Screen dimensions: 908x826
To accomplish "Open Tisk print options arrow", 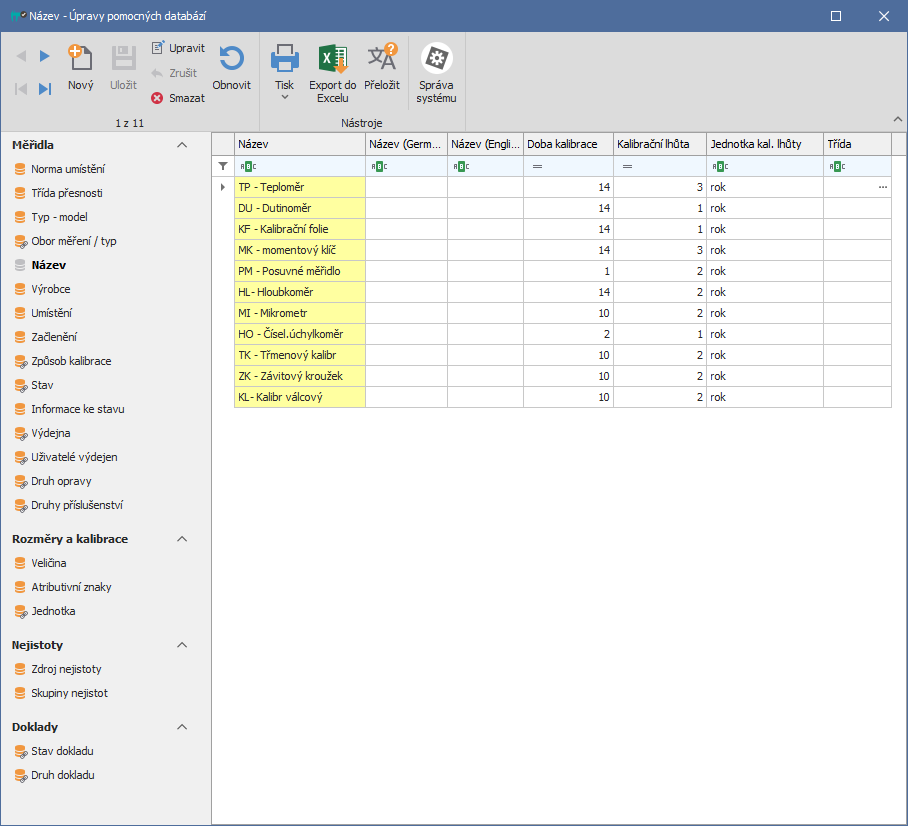I will [284, 97].
